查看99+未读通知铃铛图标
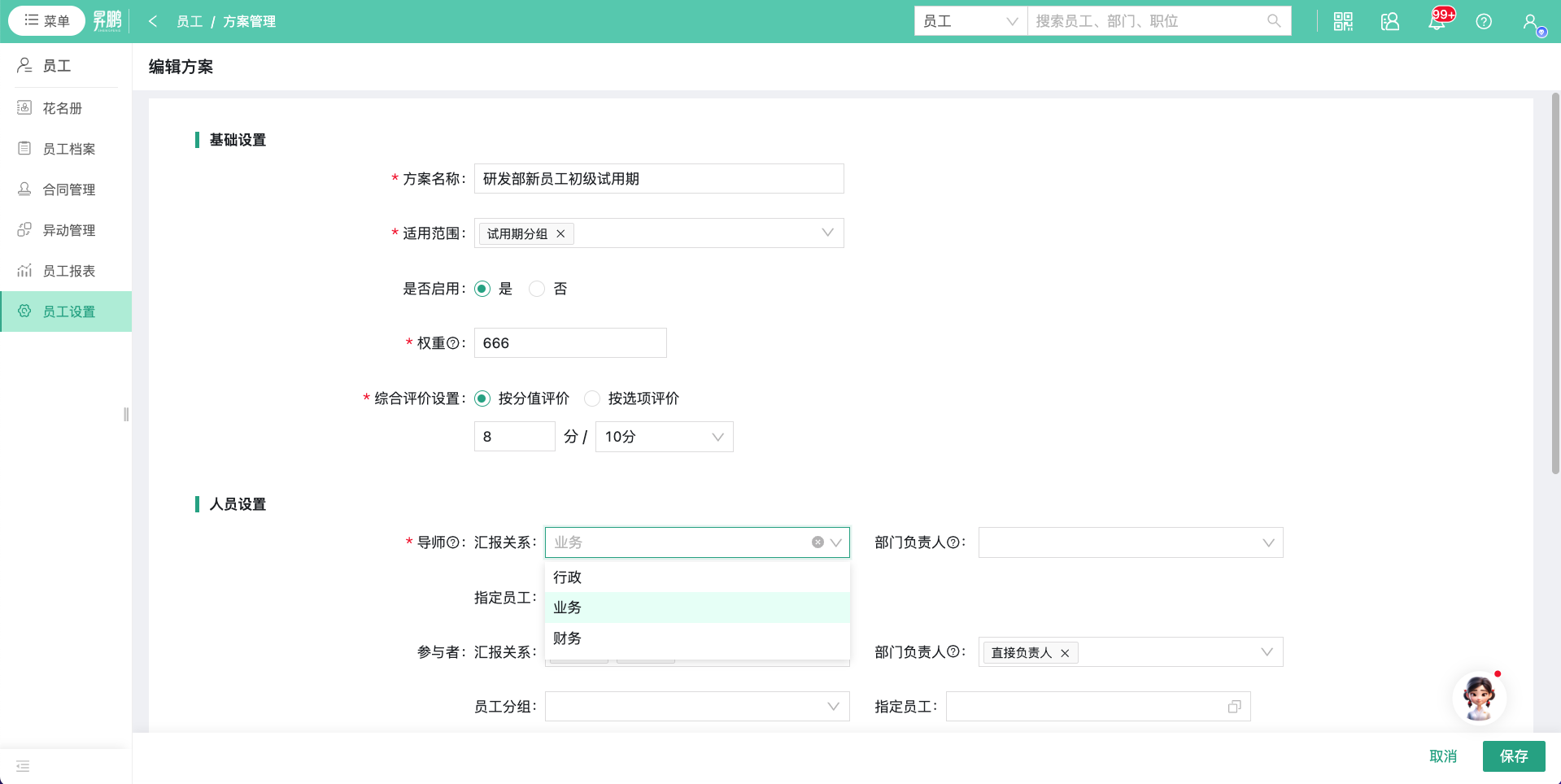The height and width of the screenshot is (784, 1561). (1436, 21)
